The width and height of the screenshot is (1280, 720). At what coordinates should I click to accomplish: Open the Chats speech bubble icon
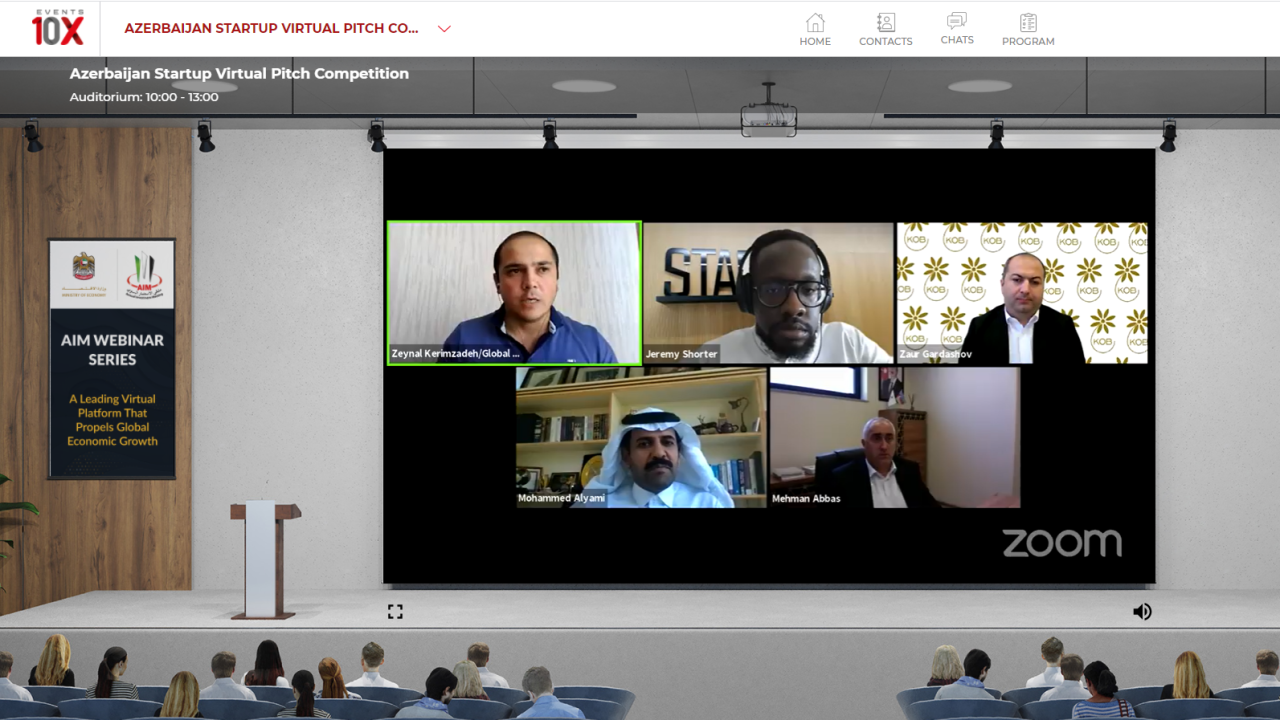[957, 21]
